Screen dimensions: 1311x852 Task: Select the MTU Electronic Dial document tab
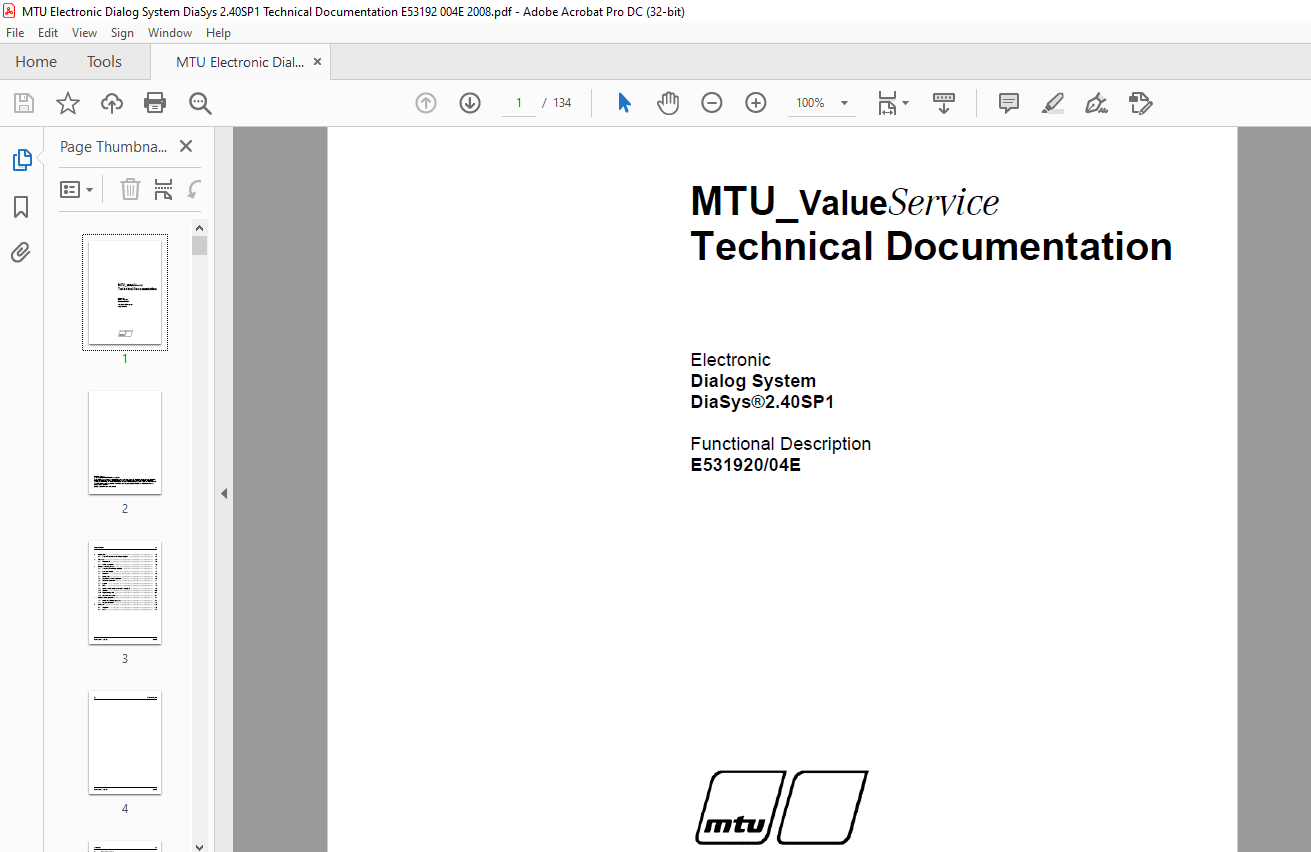240,61
